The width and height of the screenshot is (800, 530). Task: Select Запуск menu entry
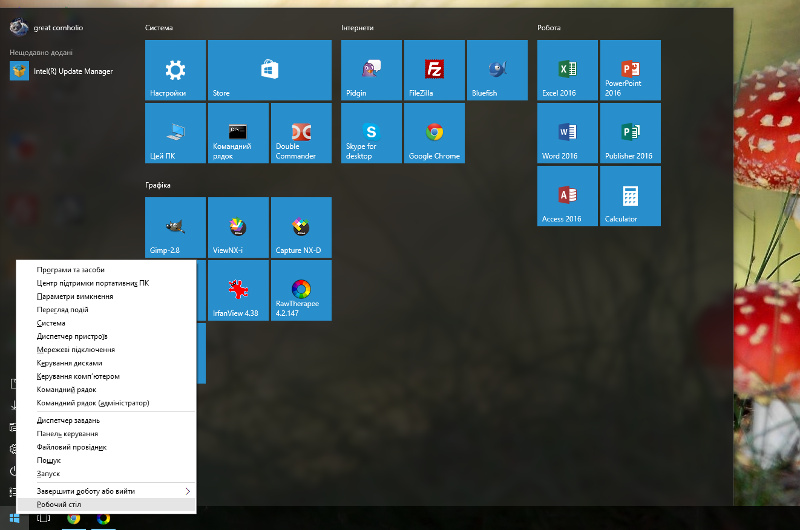[x=106, y=474]
